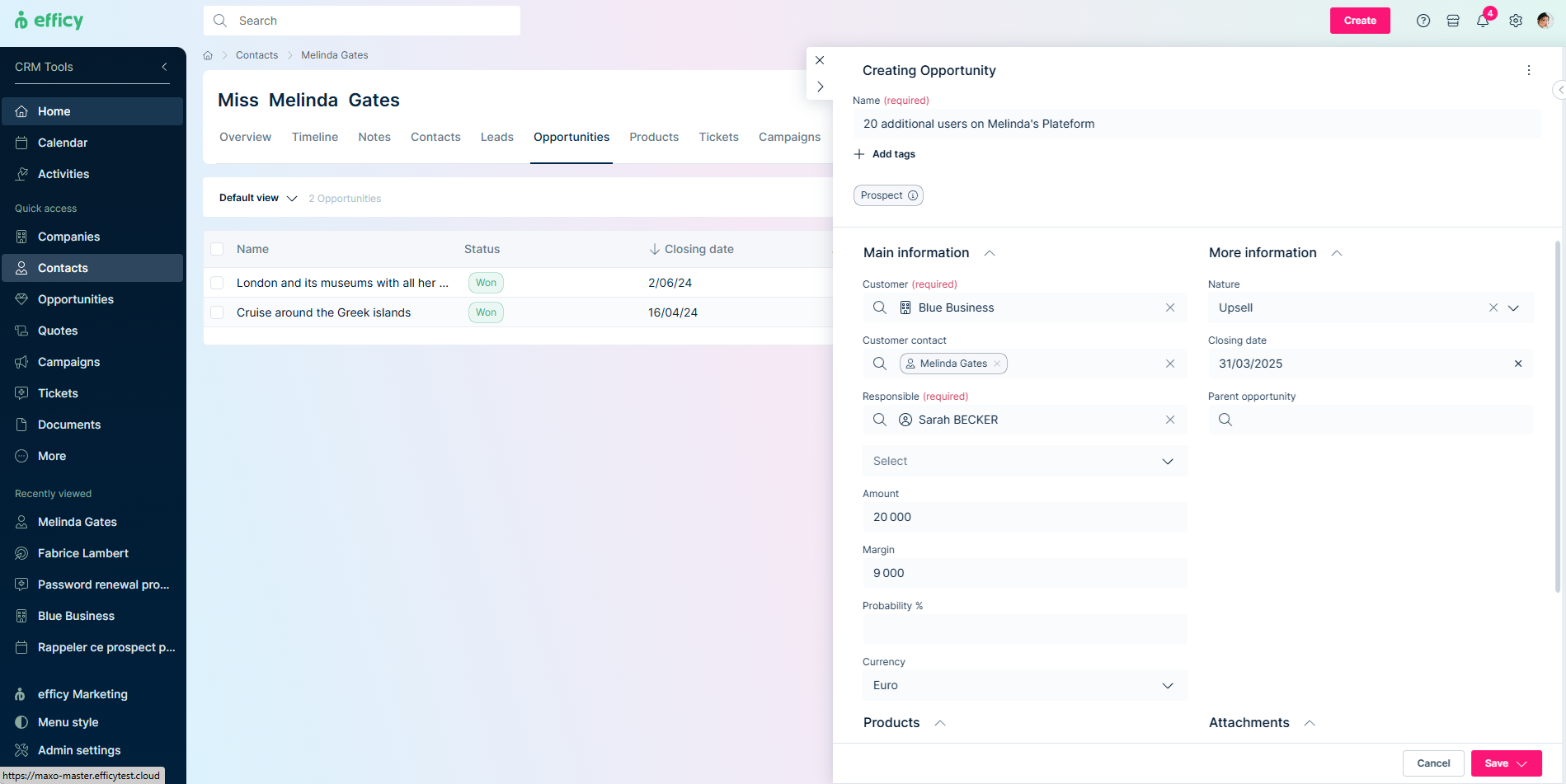Open the Nature dropdown arrow
This screenshot has width=1566, height=784.
pos(1513,307)
